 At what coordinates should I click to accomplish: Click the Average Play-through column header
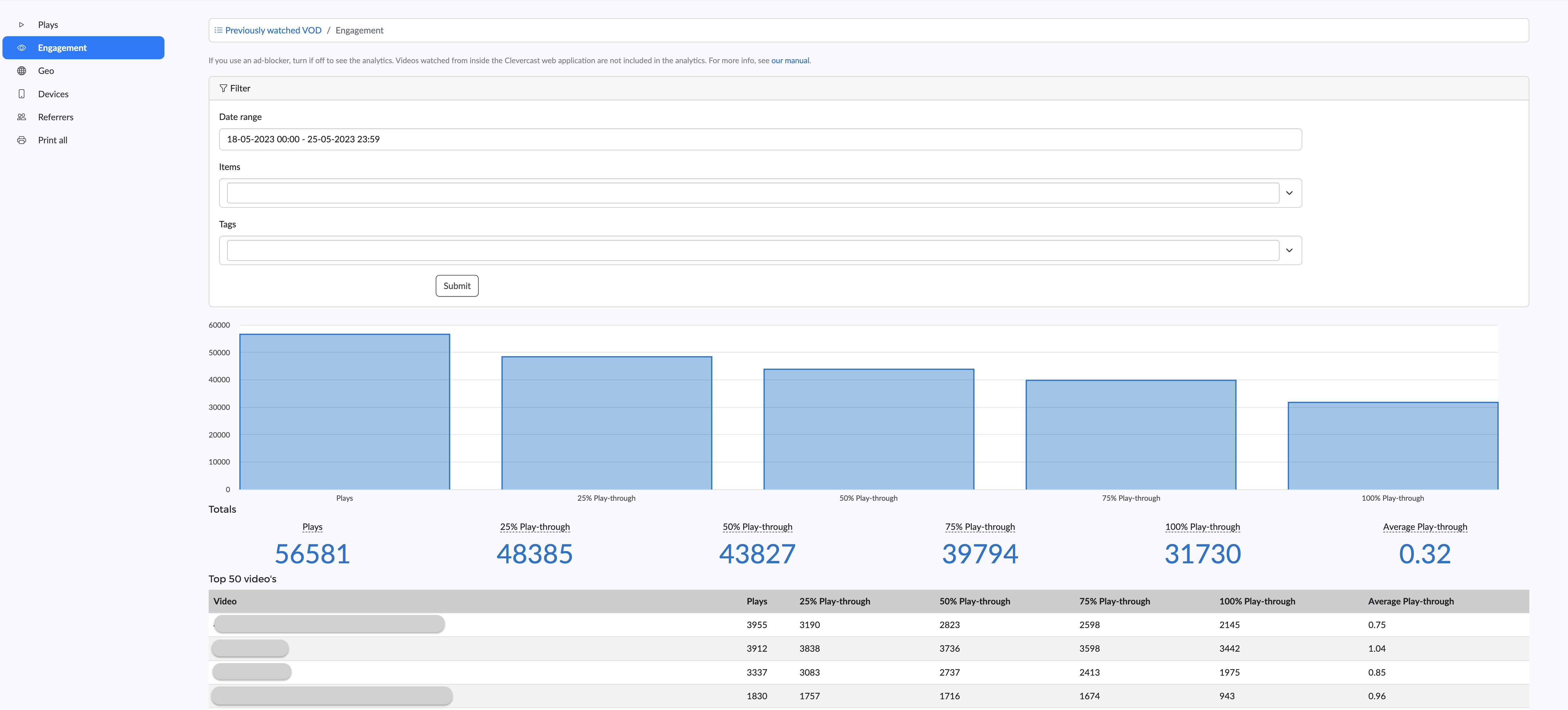[1411, 602]
